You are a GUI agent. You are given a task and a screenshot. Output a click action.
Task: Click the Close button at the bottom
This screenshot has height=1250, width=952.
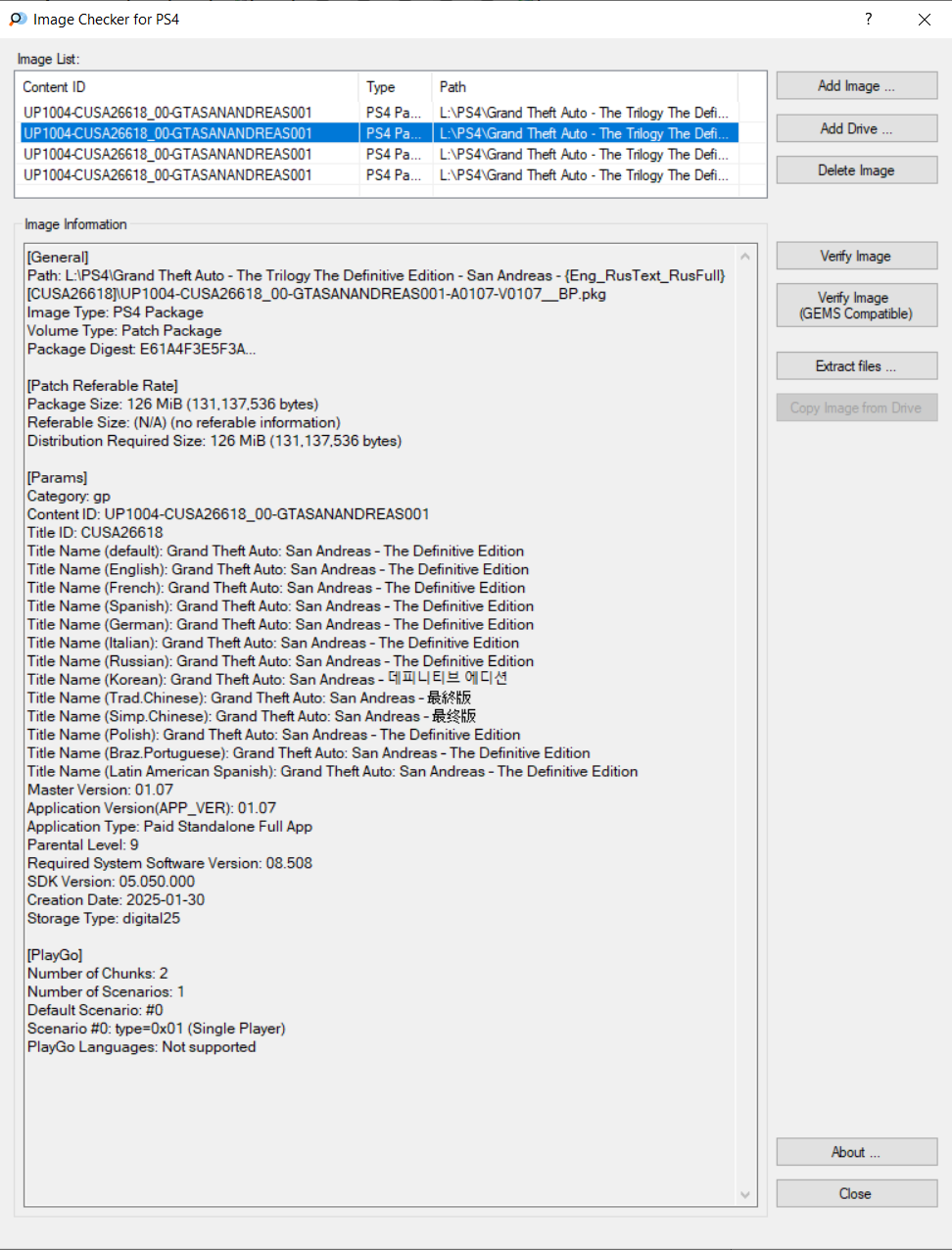click(857, 1193)
